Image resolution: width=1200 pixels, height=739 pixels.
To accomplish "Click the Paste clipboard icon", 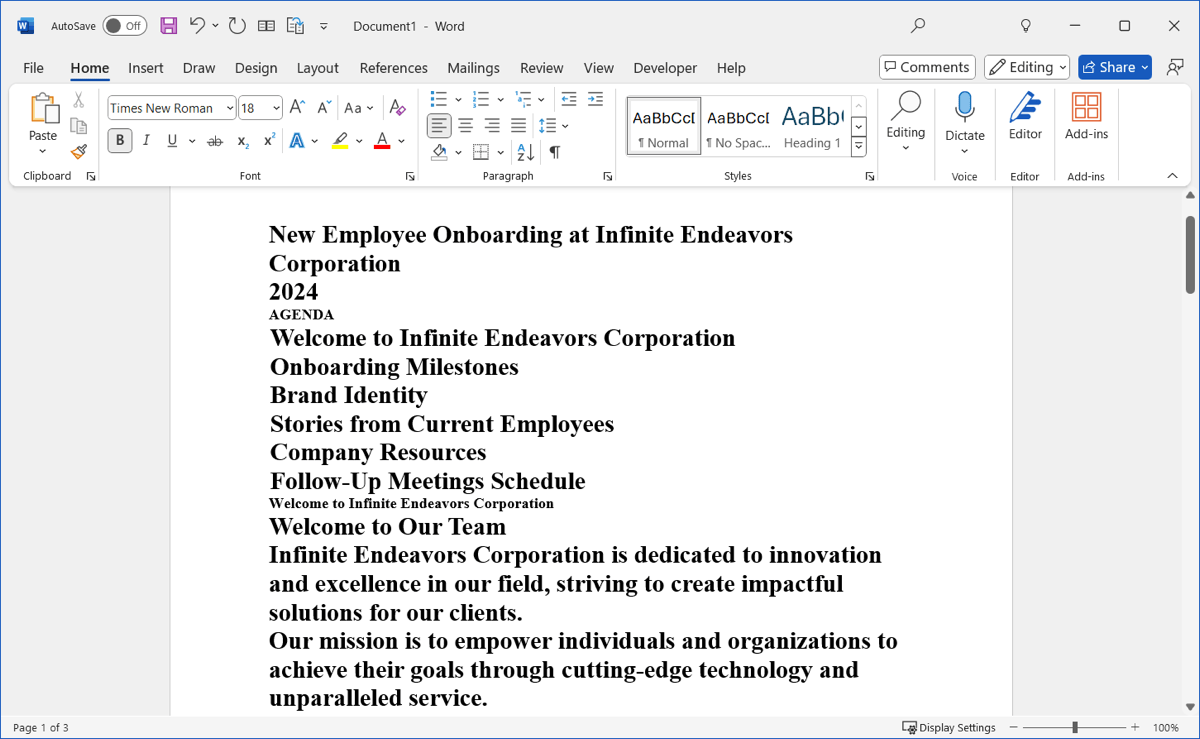I will coord(43,110).
